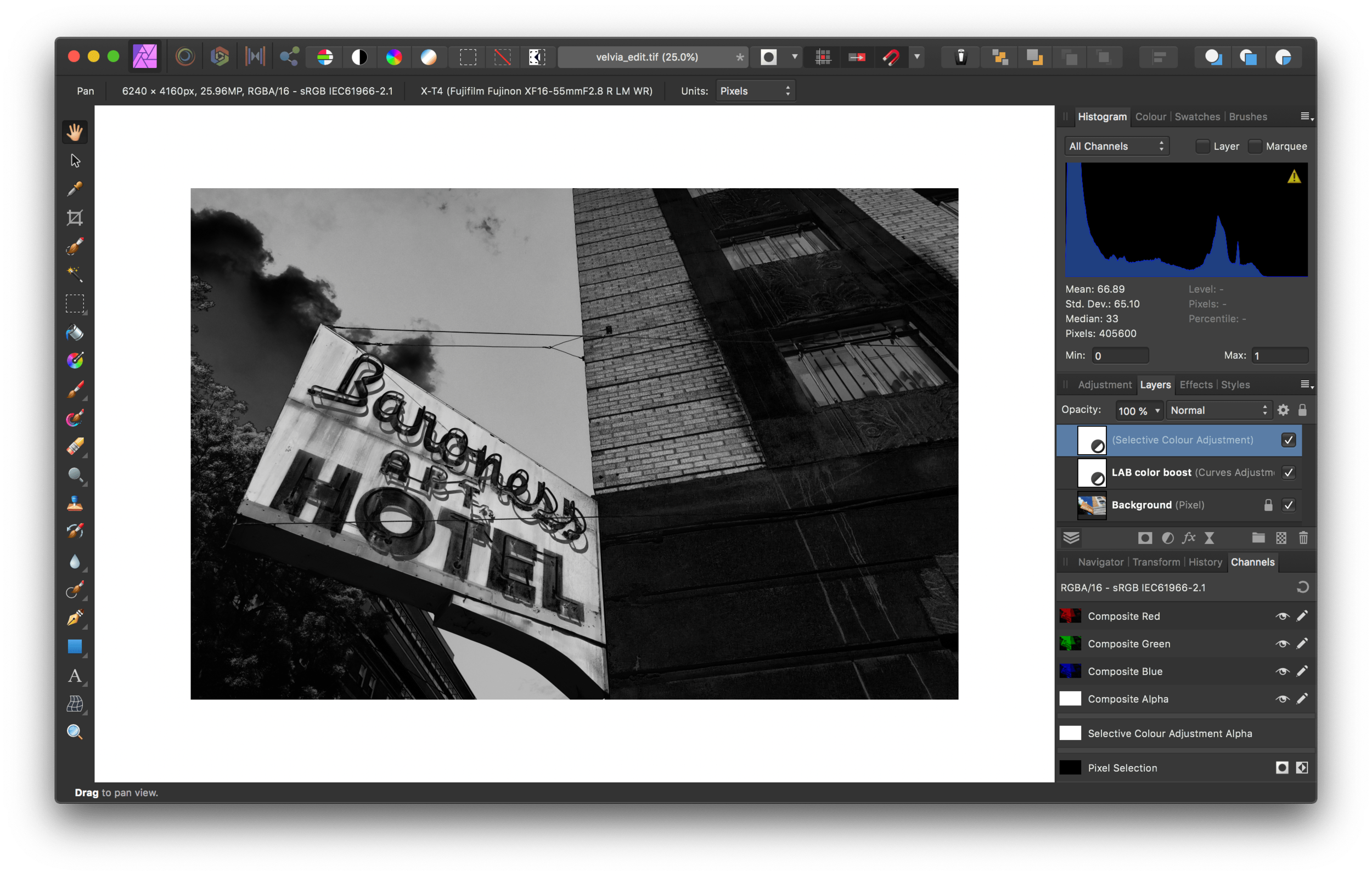Hide the Composite Red channel
Image resolution: width=1372 pixels, height=876 pixels.
point(1282,617)
